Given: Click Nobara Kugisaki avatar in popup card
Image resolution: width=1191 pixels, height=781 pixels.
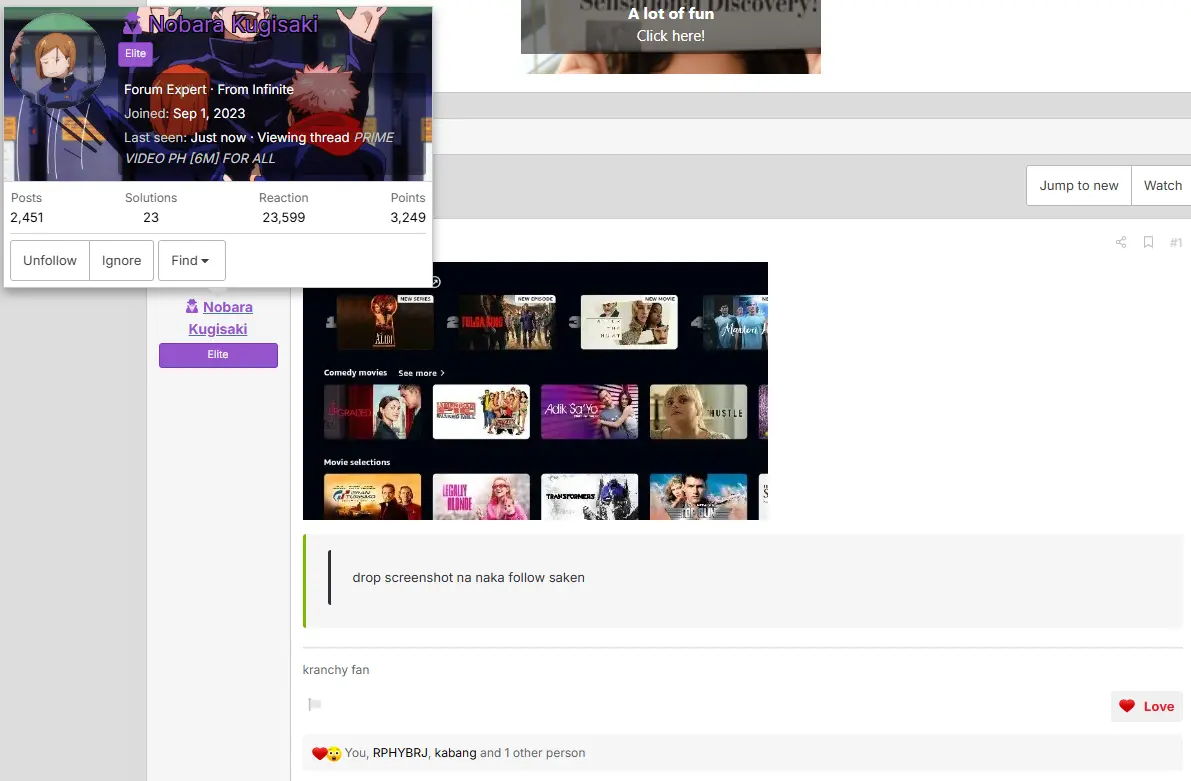Looking at the screenshot, I should 58,62.
